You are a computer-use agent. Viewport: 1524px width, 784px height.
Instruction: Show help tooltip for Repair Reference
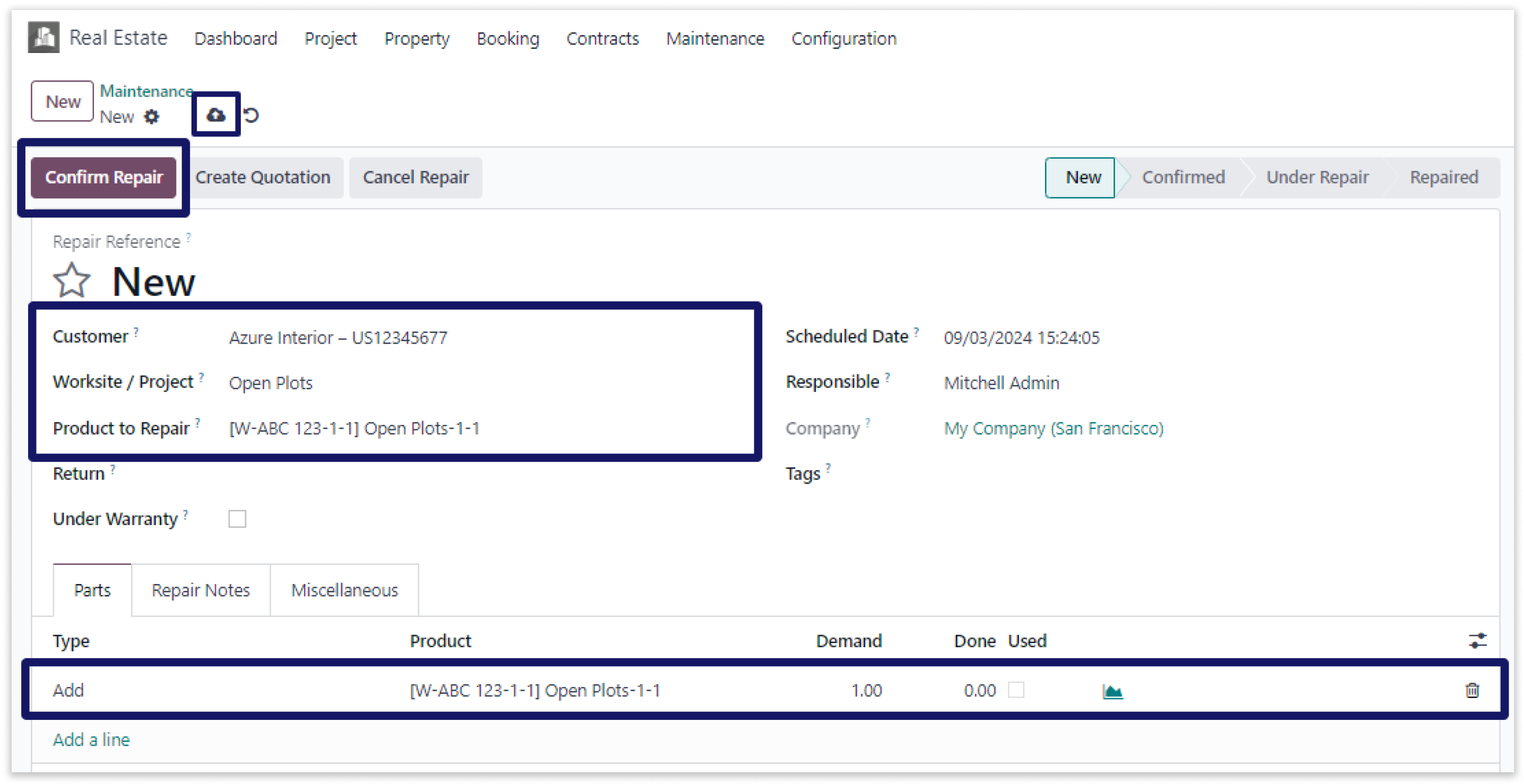pos(189,237)
